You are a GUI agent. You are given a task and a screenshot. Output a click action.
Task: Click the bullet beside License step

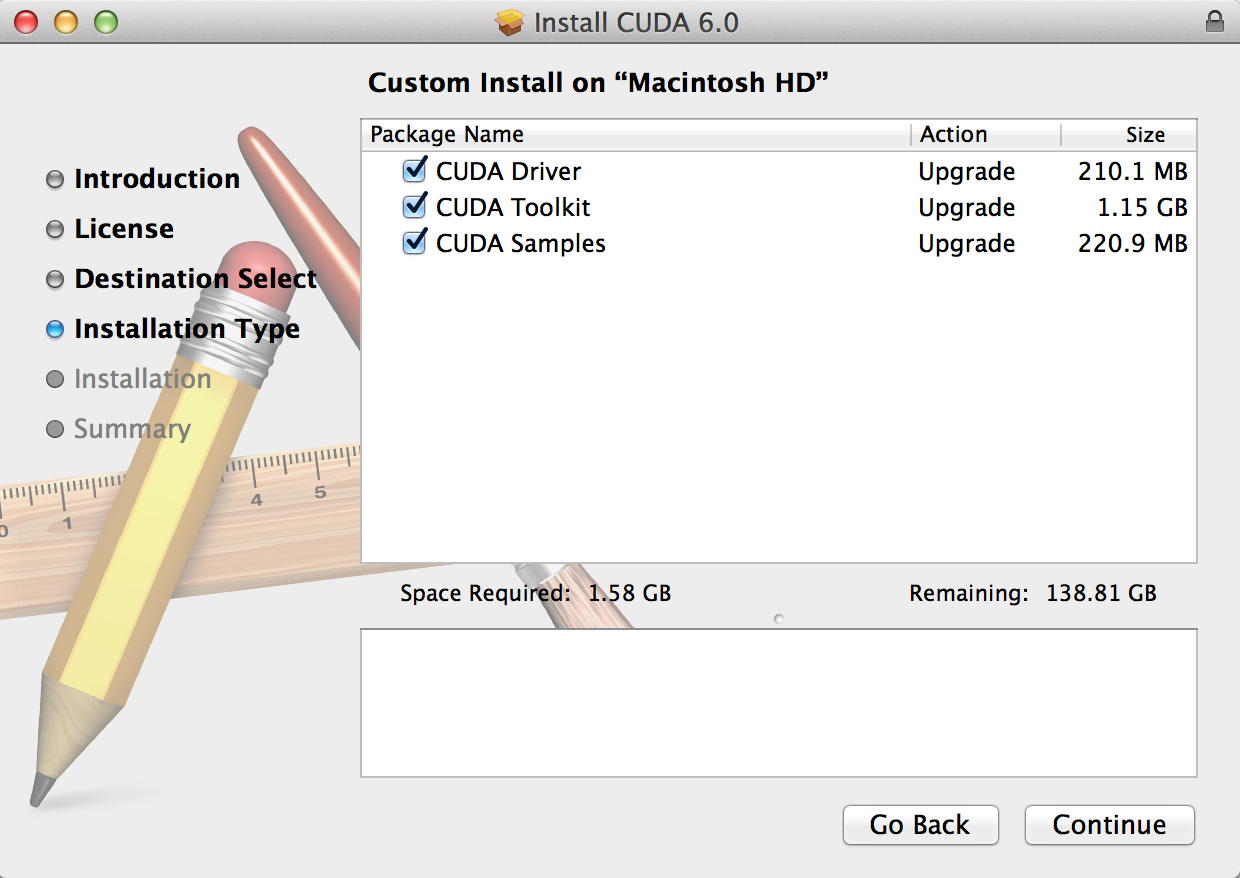pos(54,229)
